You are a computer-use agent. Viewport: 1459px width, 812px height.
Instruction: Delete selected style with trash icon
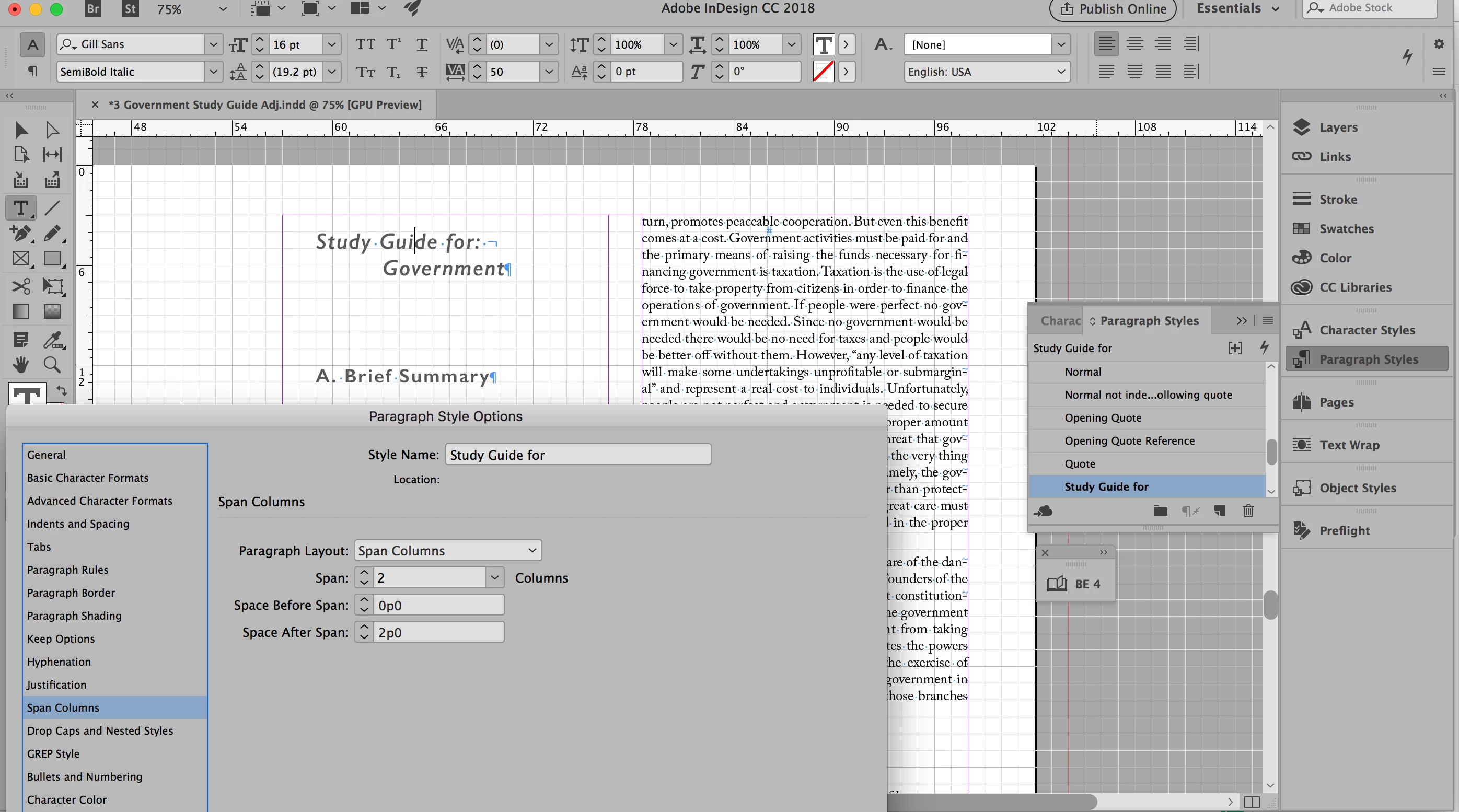[x=1248, y=511]
